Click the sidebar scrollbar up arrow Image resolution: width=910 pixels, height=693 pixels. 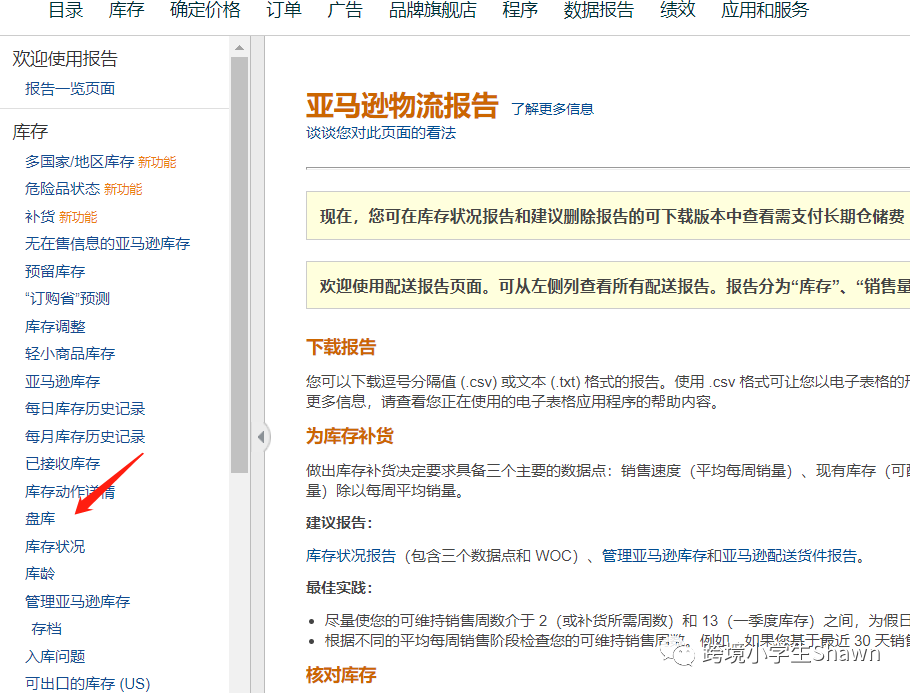239,48
